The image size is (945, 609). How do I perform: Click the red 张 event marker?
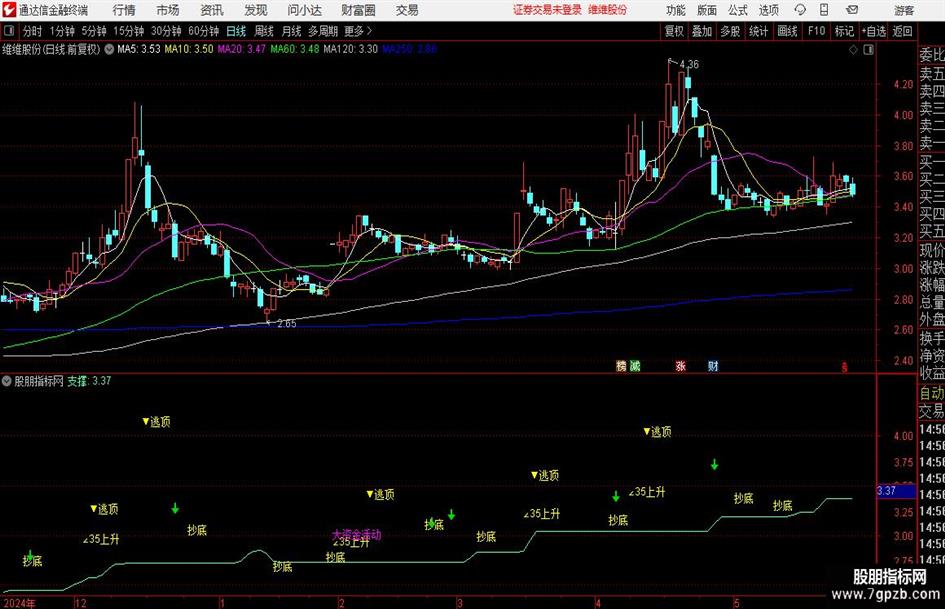click(x=680, y=366)
